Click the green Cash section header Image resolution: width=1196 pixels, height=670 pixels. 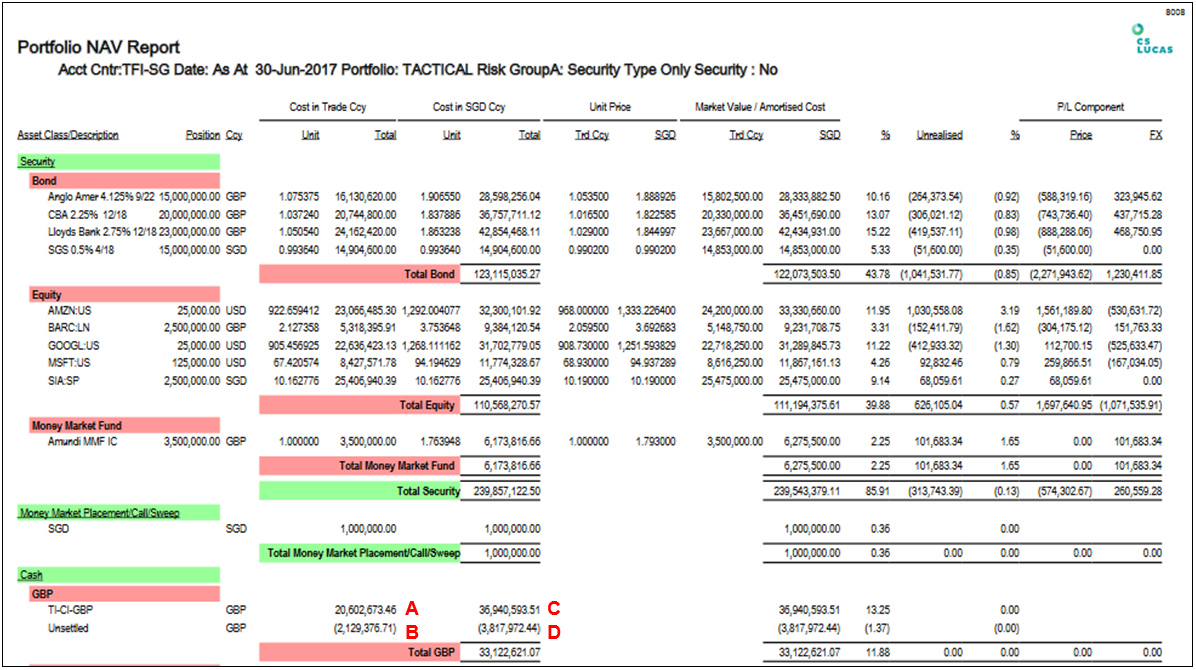click(30, 575)
